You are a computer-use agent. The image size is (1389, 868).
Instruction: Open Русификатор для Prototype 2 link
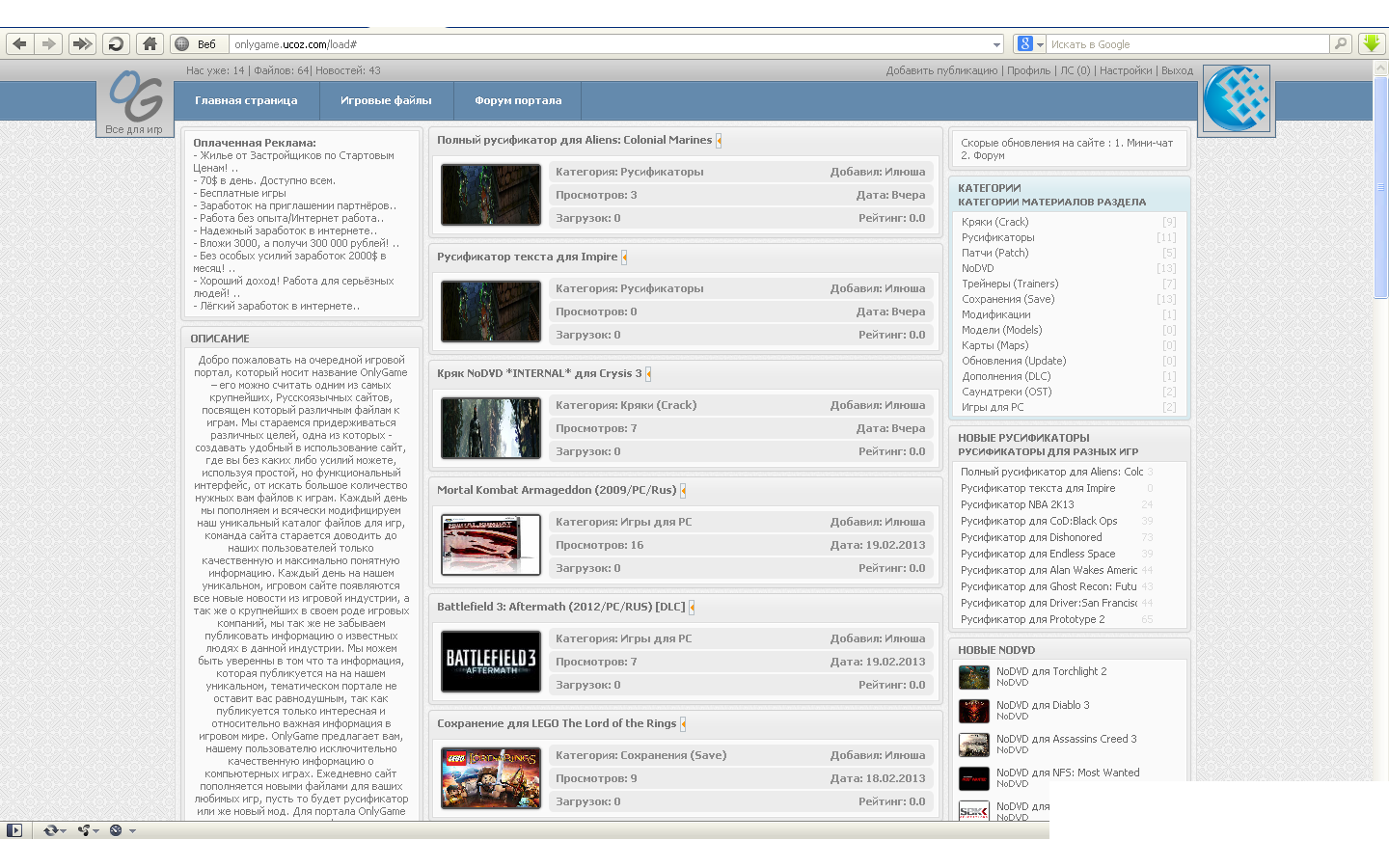pos(1032,619)
